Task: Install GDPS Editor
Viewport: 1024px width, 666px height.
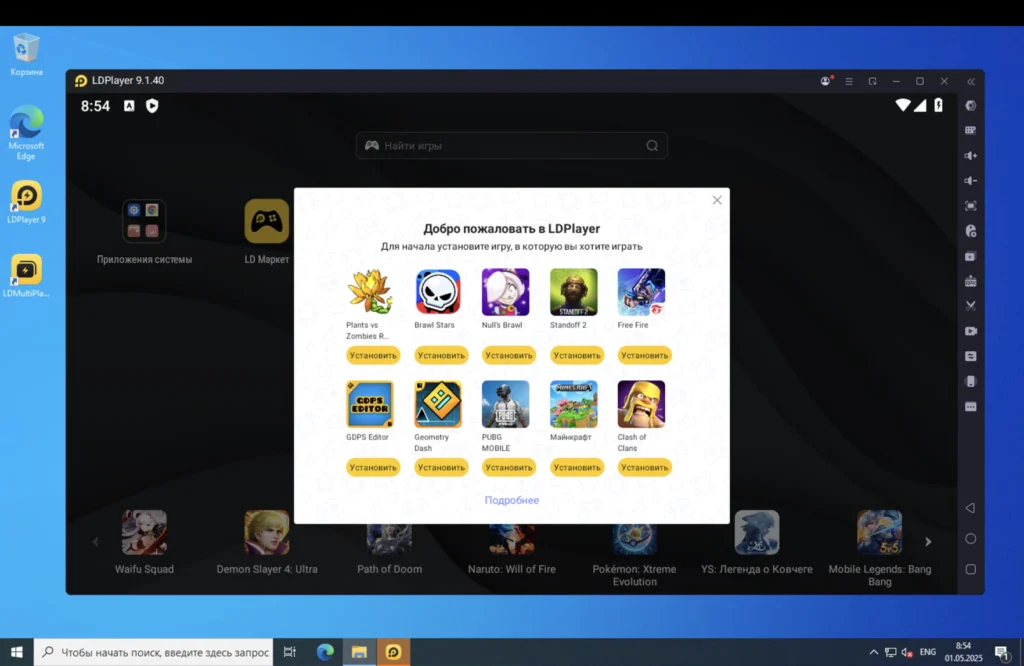Action: click(373, 468)
